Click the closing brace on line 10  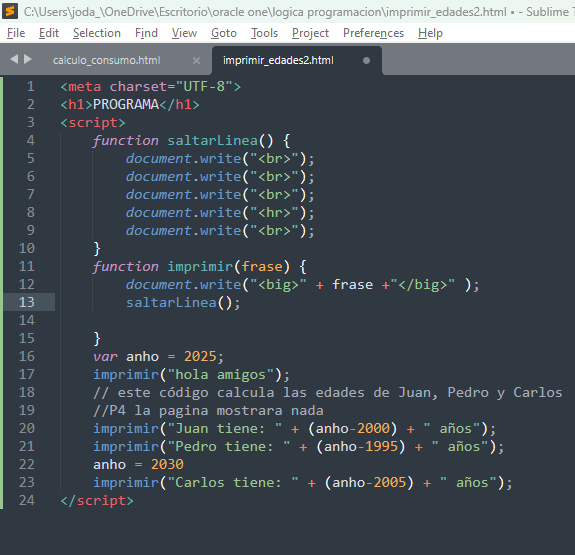point(97,248)
